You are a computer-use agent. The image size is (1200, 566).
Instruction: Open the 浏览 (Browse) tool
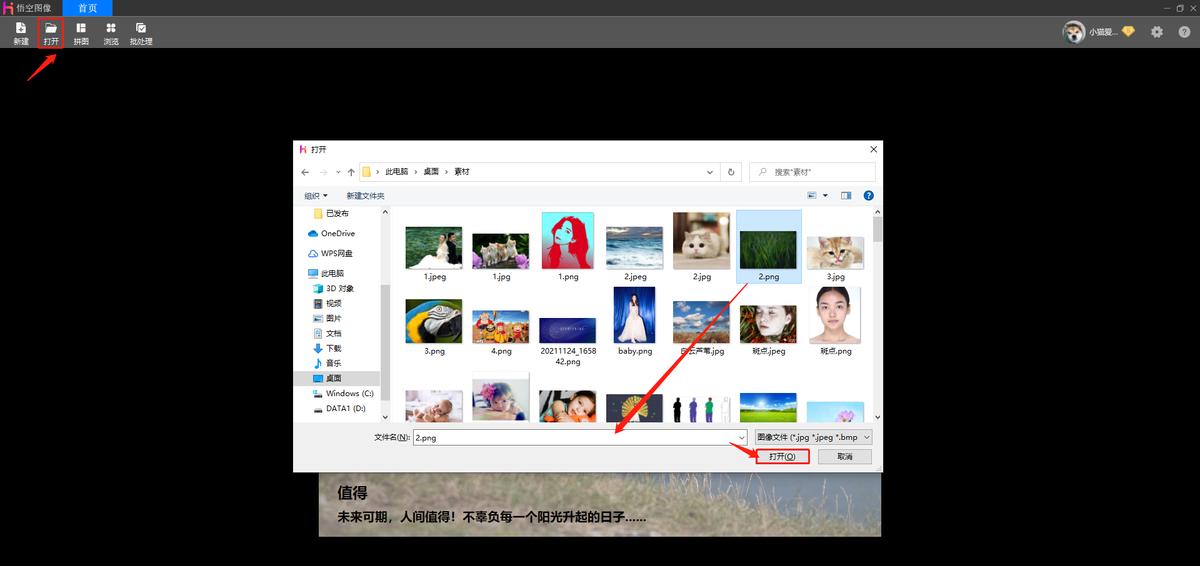(x=111, y=34)
